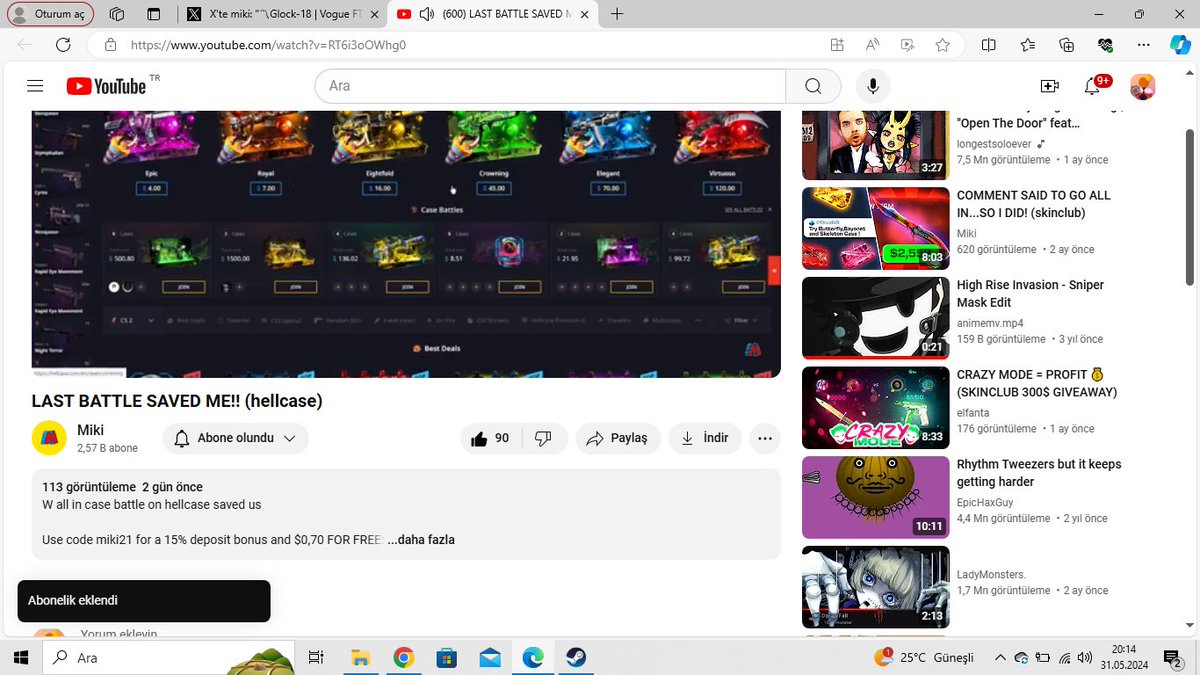This screenshot has height=675, width=1200.
Task: Toggle Edge split screen view
Action: point(988,45)
